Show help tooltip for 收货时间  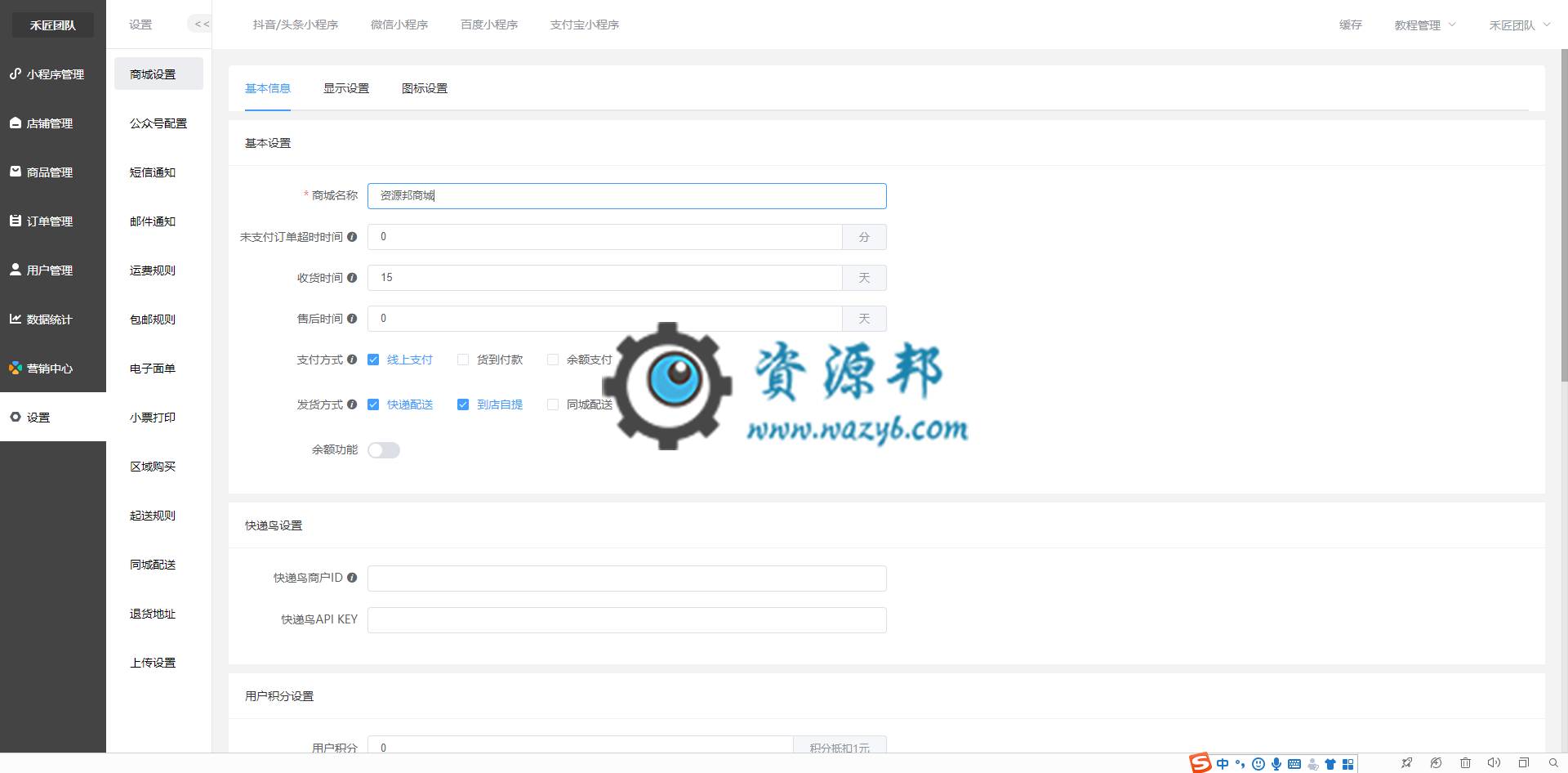352,278
